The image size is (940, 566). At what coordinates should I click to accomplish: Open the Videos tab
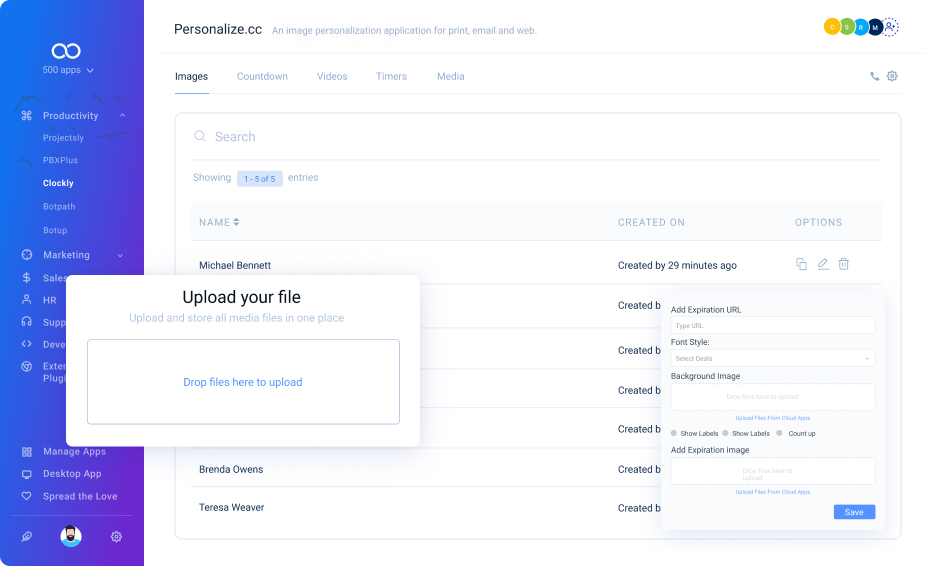(332, 76)
